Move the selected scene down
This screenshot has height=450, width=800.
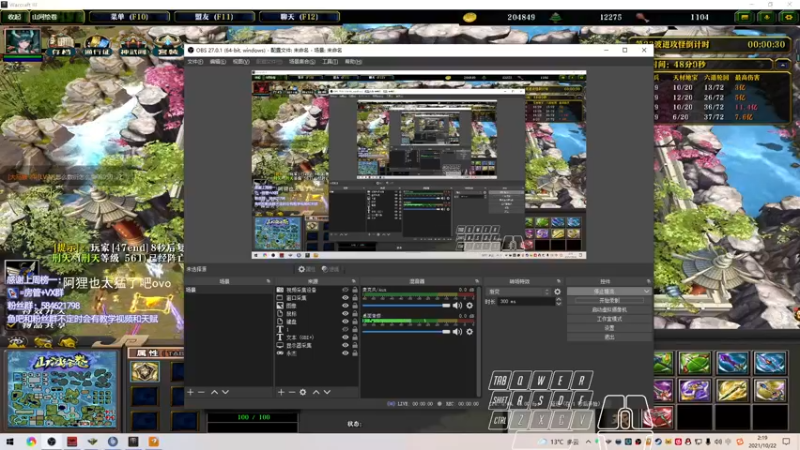pyautogui.click(x=226, y=392)
